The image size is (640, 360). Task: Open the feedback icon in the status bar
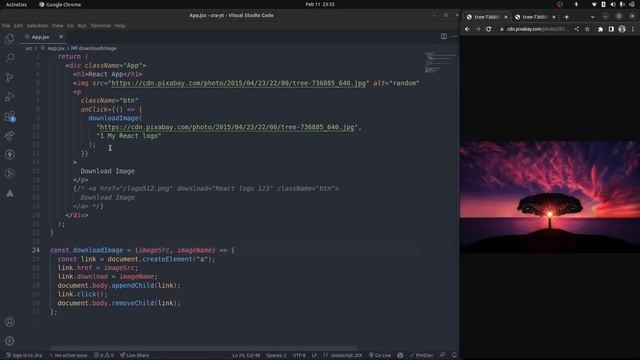[443, 356]
